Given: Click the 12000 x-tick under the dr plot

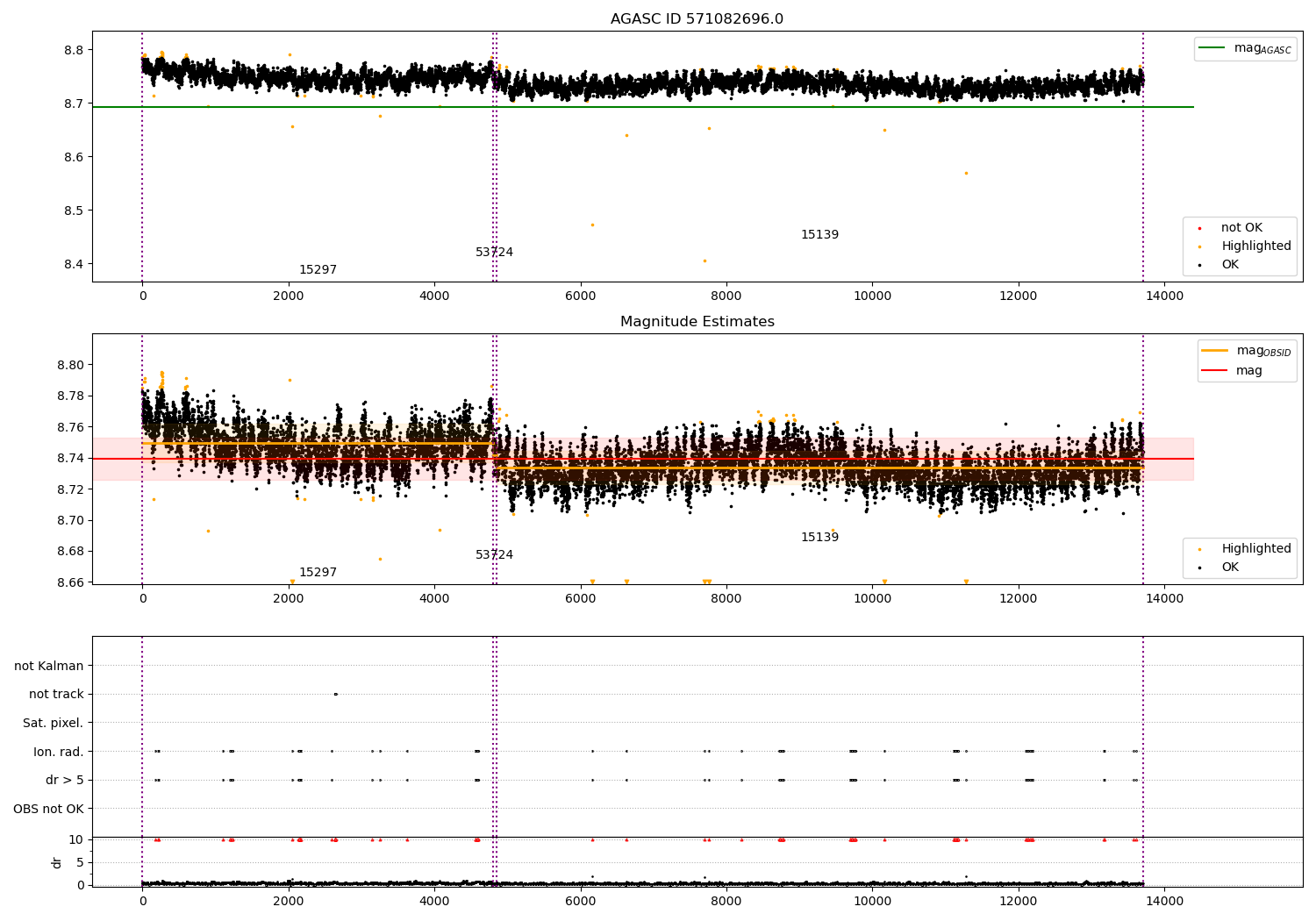Looking at the screenshot, I should [1018, 902].
